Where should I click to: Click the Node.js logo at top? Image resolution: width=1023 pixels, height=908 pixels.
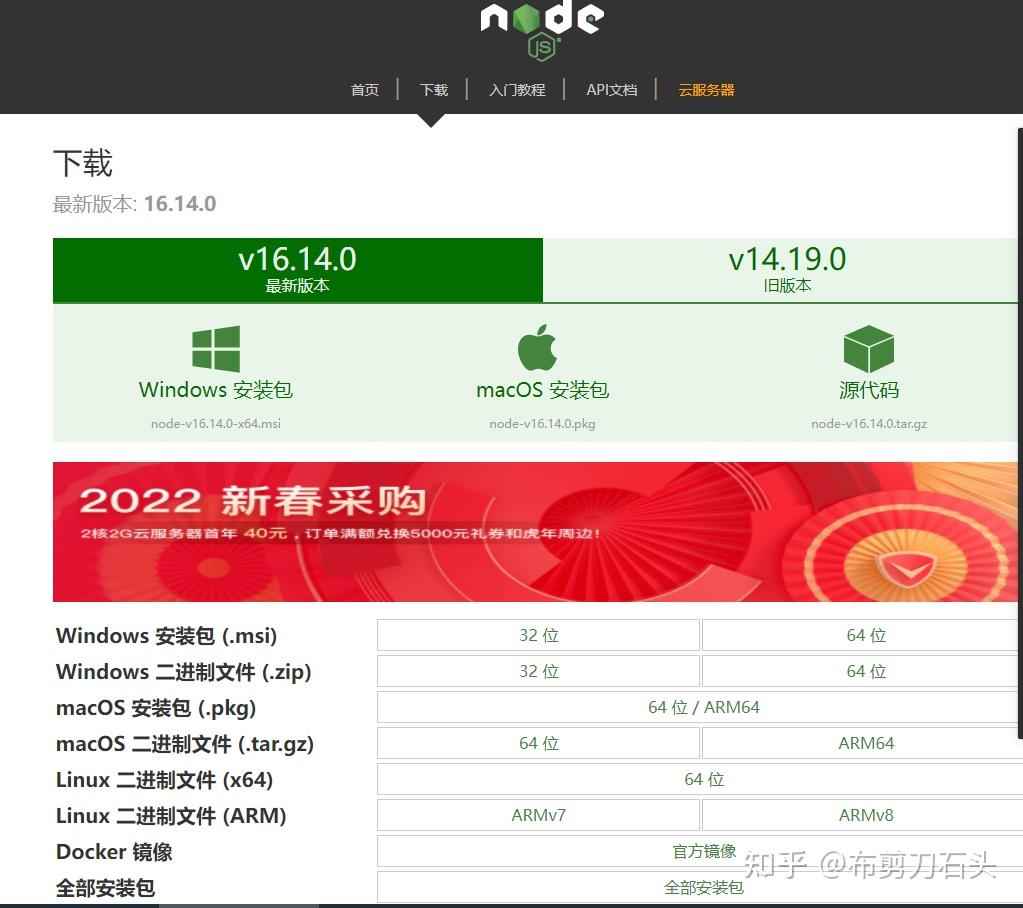(542, 31)
